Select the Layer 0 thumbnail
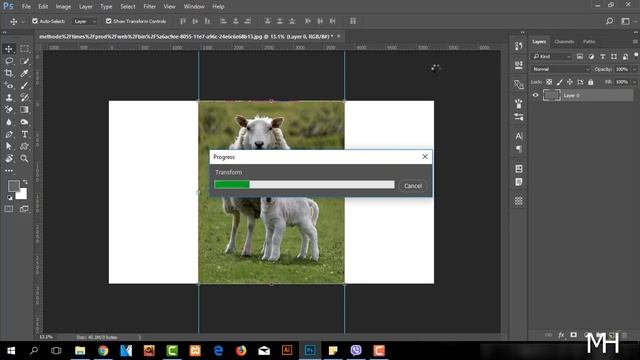The width and height of the screenshot is (640, 360). [x=552, y=96]
